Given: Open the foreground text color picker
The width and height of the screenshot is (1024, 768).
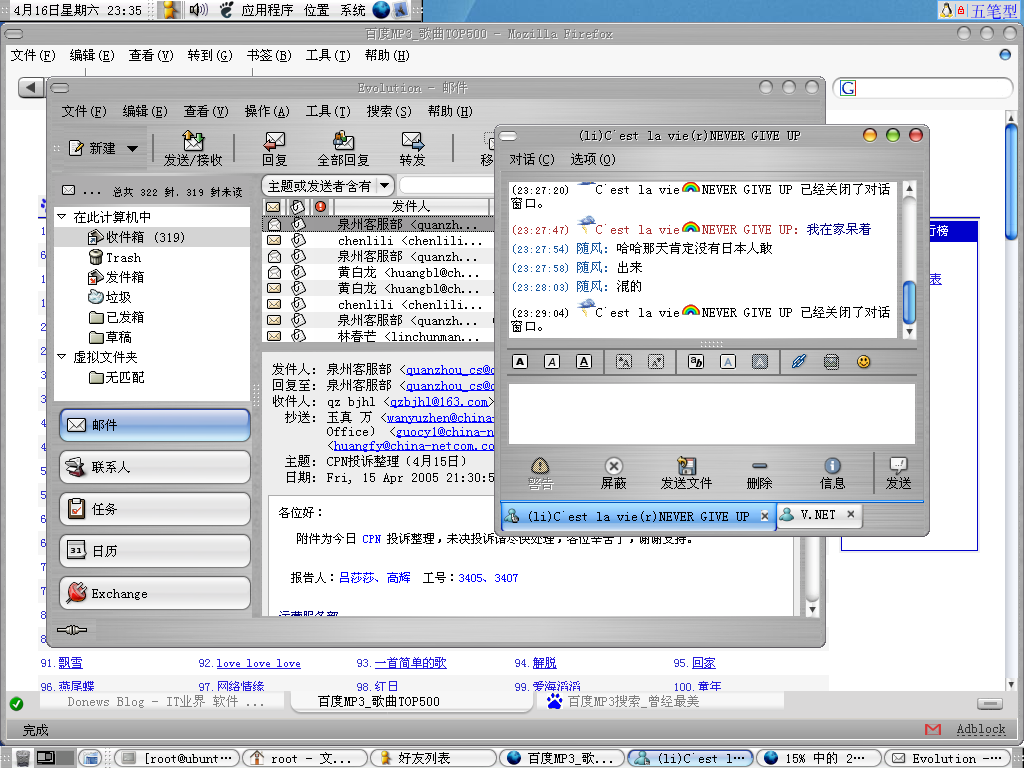Looking at the screenshot, I should coord(728,362).
